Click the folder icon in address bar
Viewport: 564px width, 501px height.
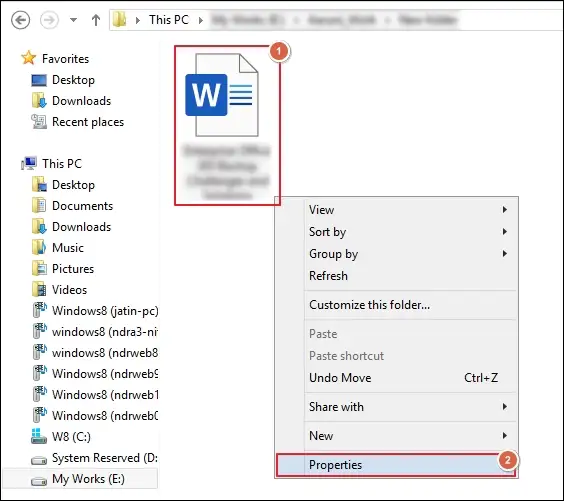pos(119,20)
